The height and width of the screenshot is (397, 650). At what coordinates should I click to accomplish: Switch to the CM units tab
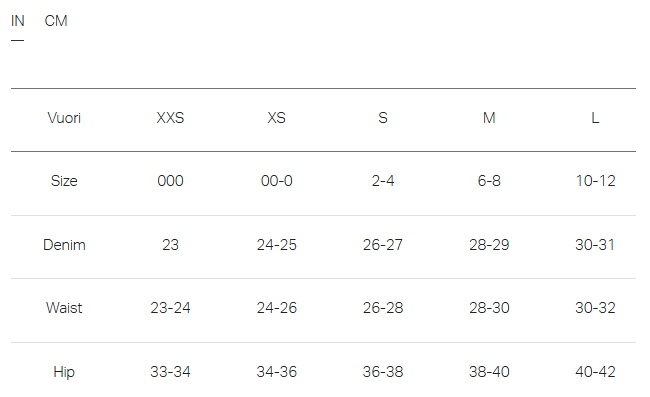tap(56, 21)
